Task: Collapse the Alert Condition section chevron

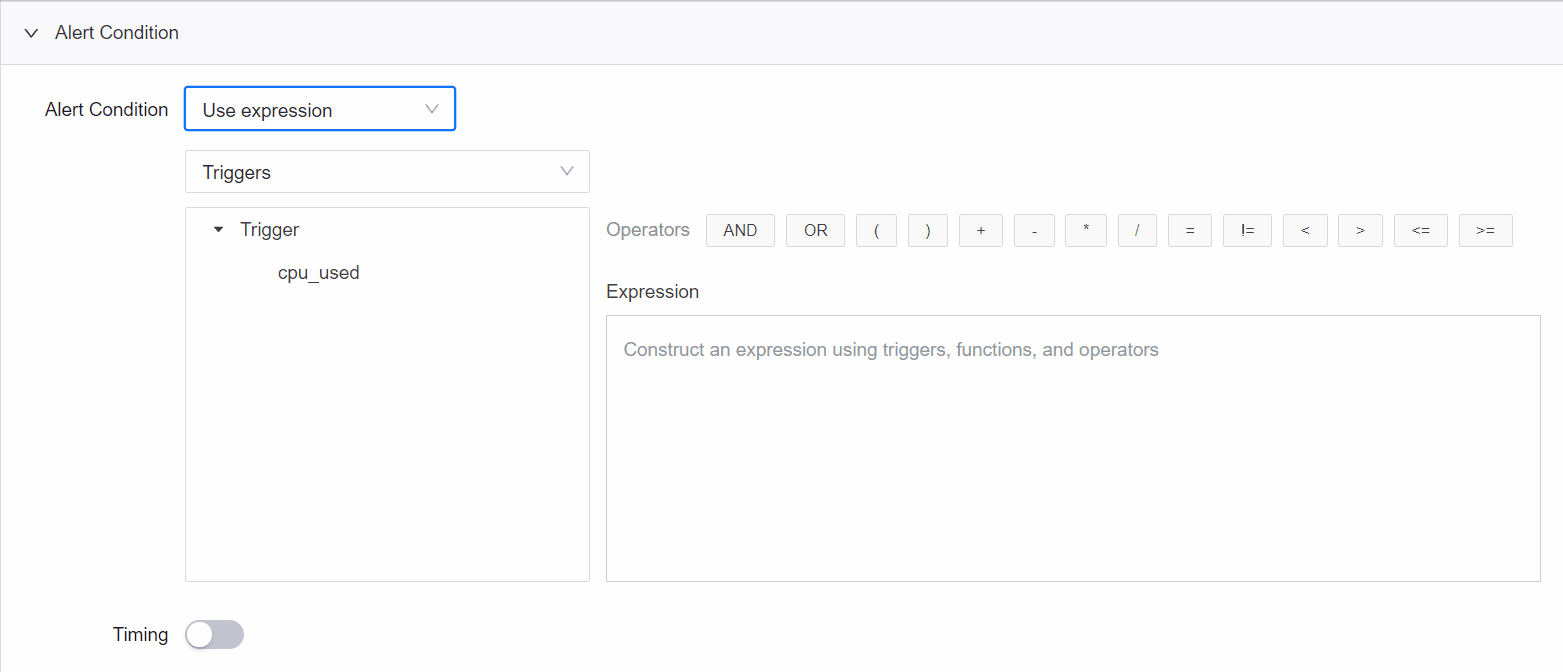Action: (31, 33)
